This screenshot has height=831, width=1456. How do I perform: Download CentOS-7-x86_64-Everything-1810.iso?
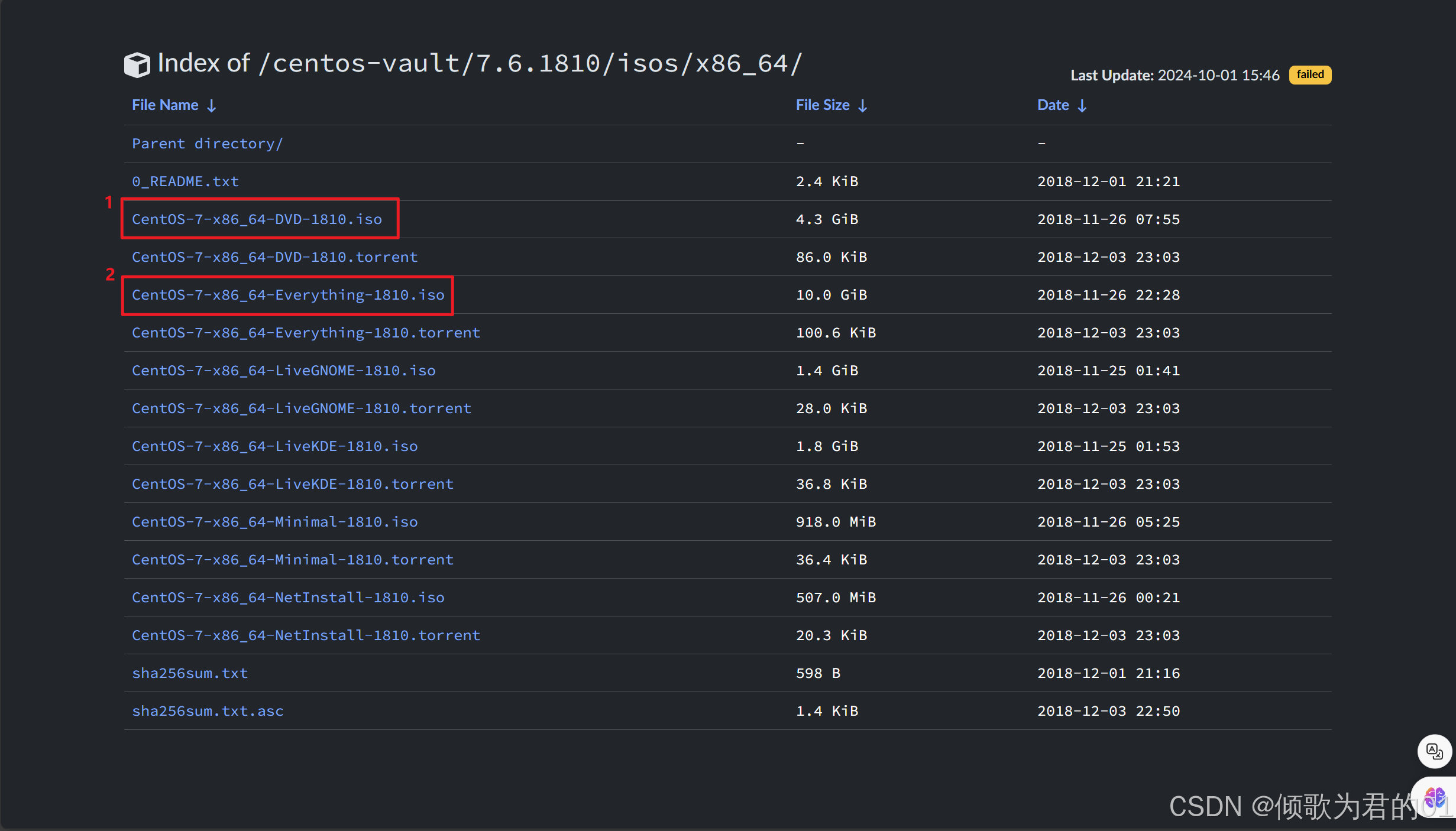click(288, 295)
